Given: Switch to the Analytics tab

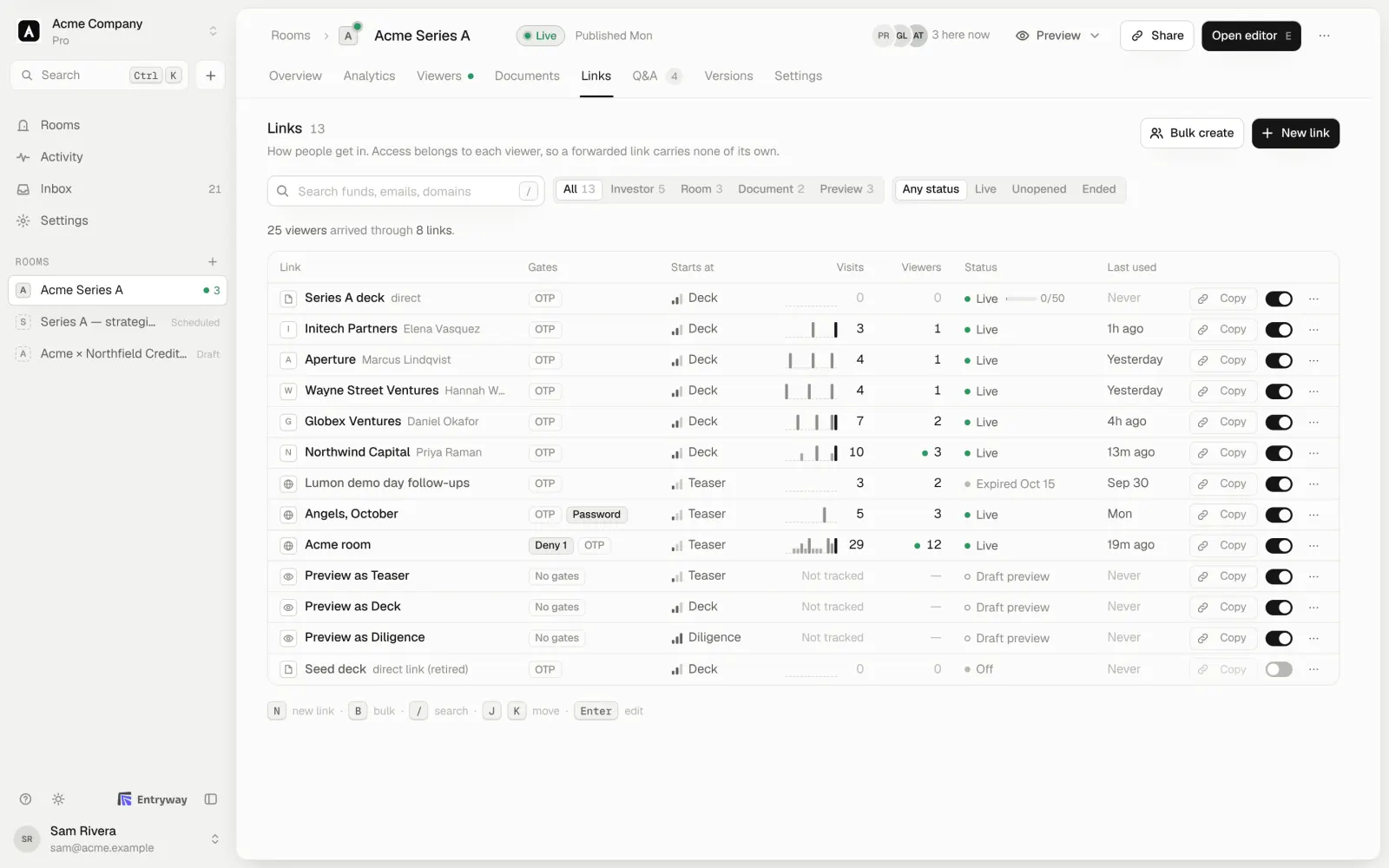Looking at the screenshot, I should coord(369,76).
